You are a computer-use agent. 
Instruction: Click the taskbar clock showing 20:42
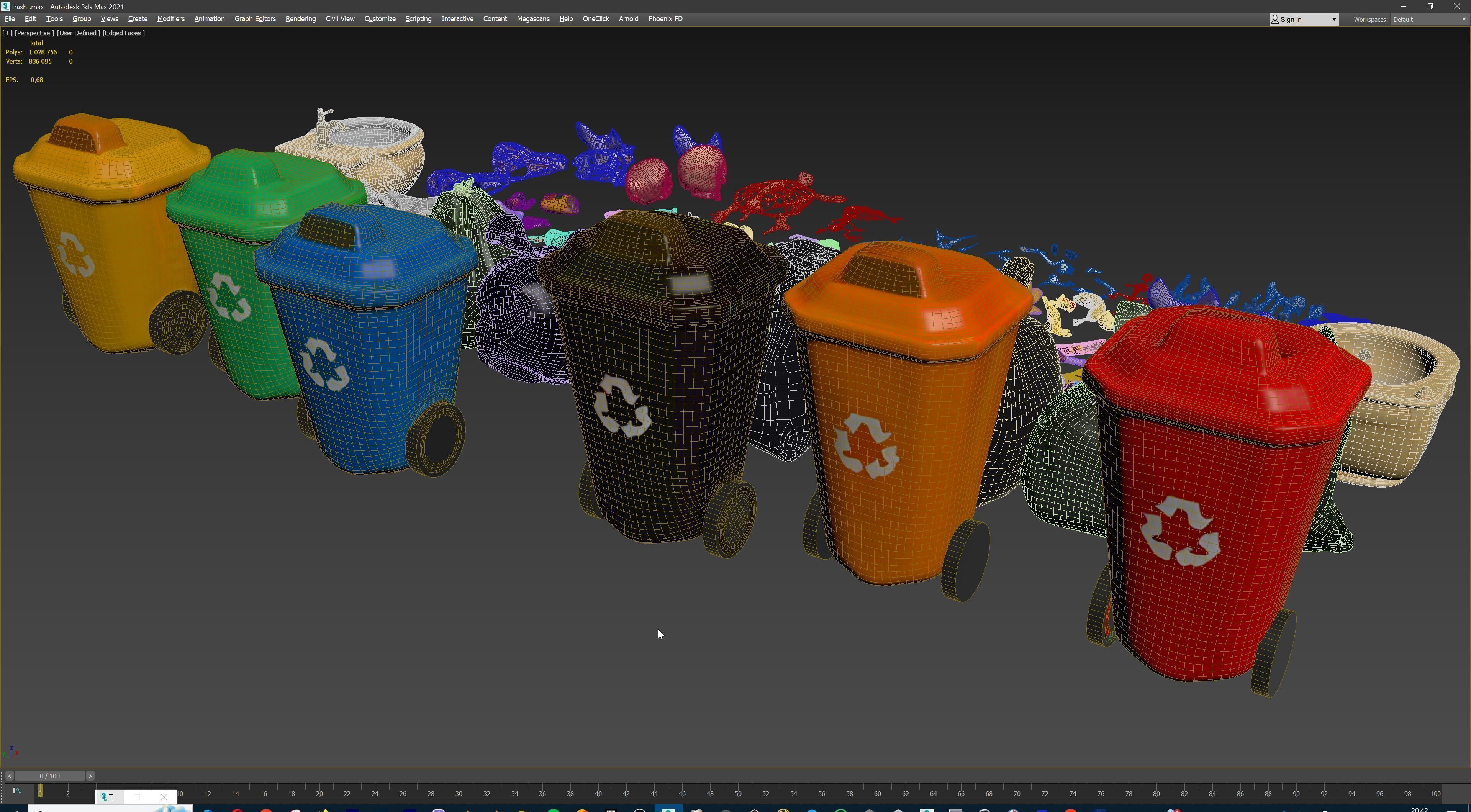click(x=1420, y=809)
